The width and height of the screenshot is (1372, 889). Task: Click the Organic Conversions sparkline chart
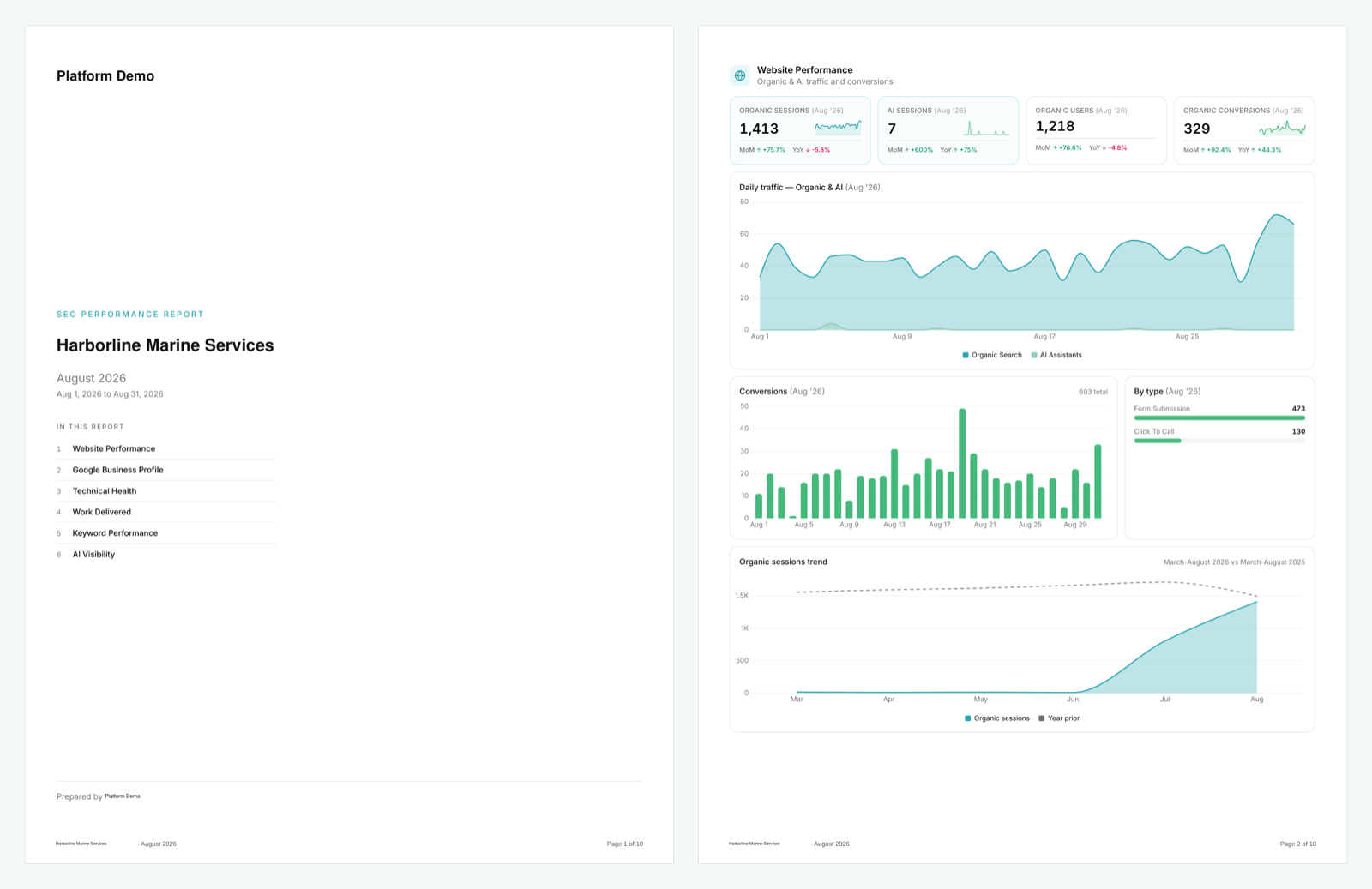[x=1282, y=129]
